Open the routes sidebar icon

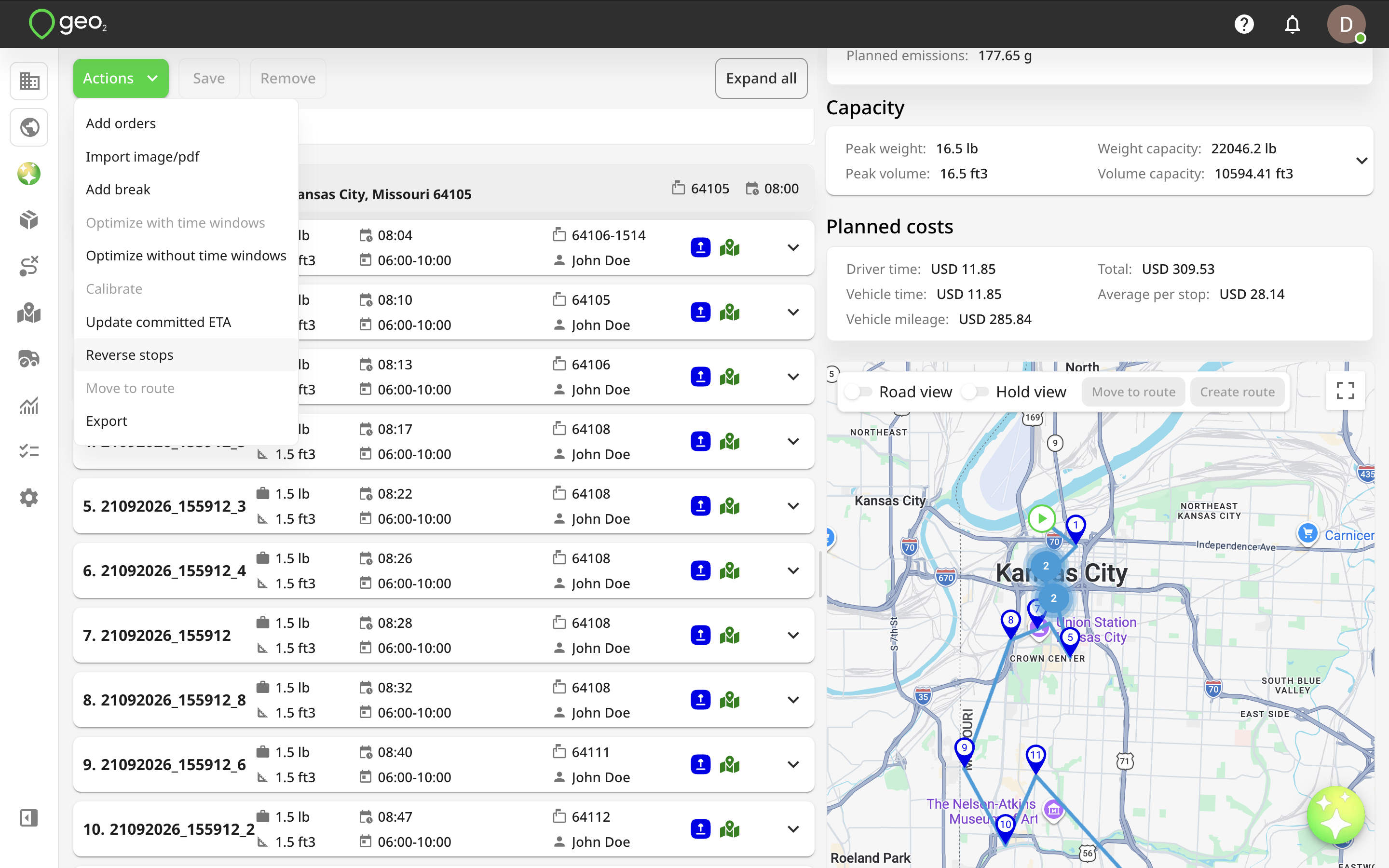click(x=29, y=266)
